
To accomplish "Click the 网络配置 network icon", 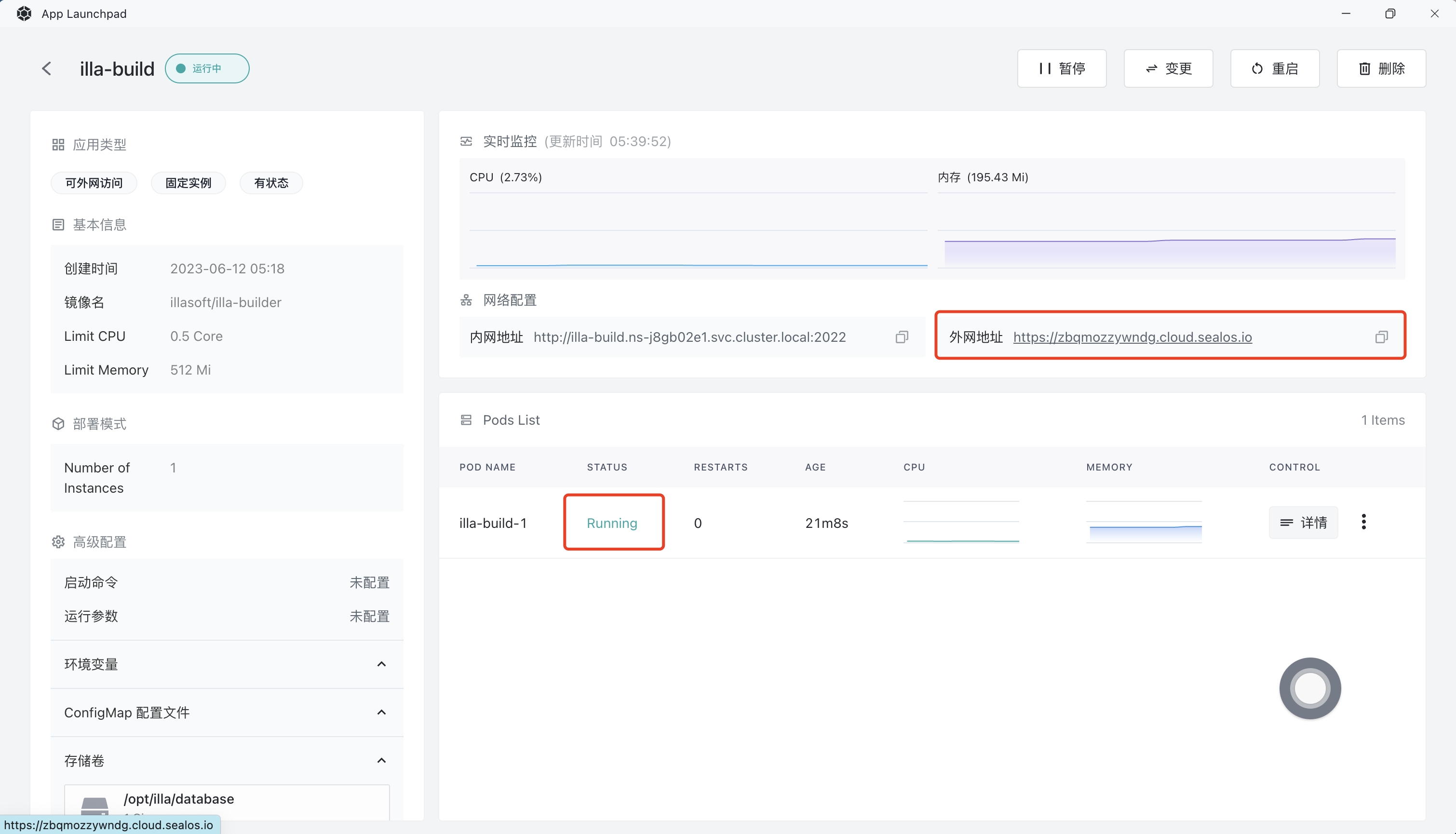I will click(466, 300).
